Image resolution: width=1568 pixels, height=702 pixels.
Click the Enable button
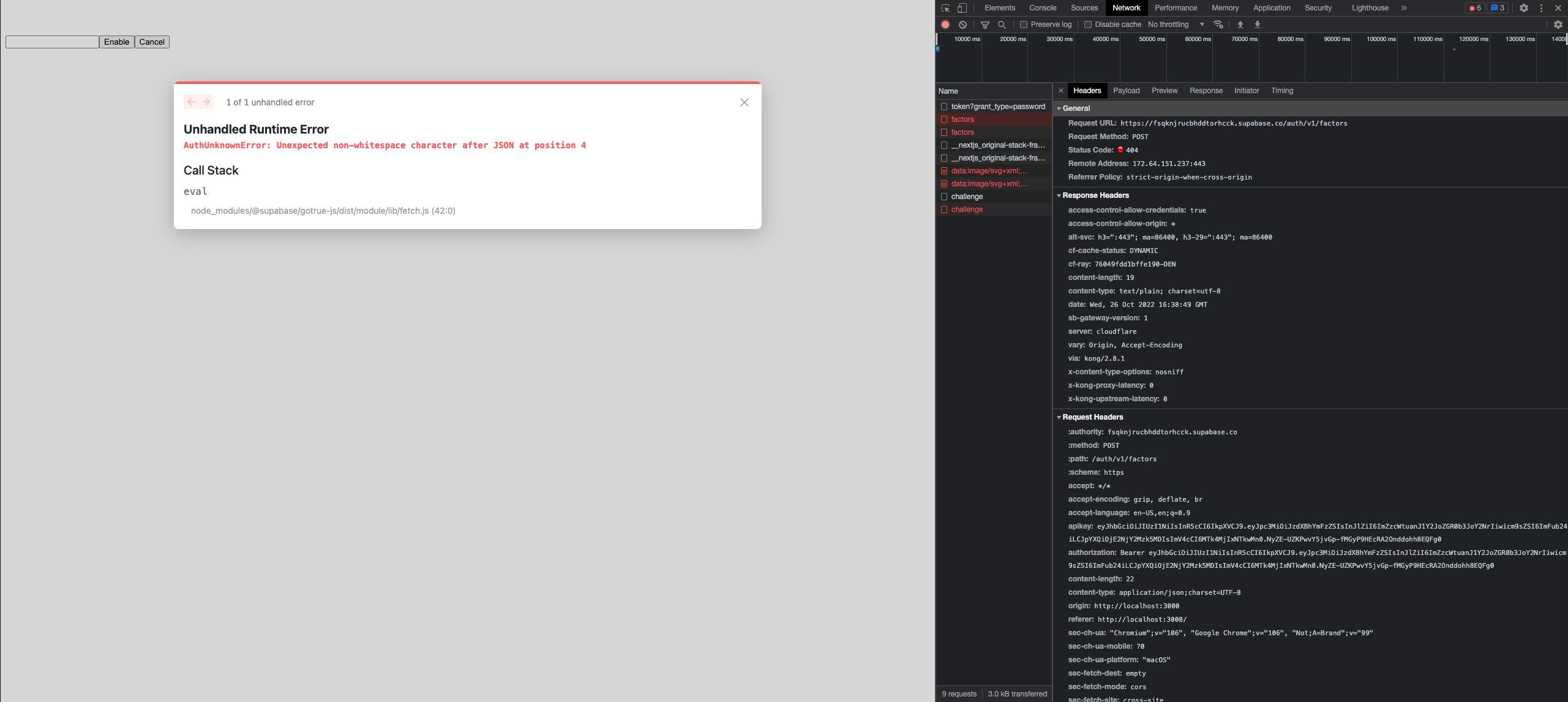pyautogui.click(x=117, y=42)
